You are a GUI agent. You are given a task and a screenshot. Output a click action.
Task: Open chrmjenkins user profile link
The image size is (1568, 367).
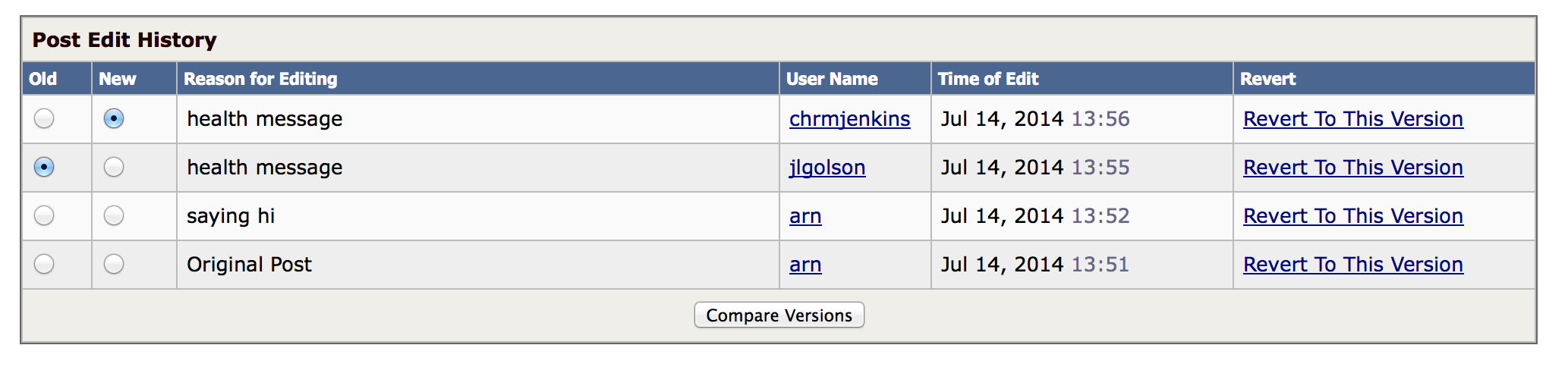click(x=849, y=119)
